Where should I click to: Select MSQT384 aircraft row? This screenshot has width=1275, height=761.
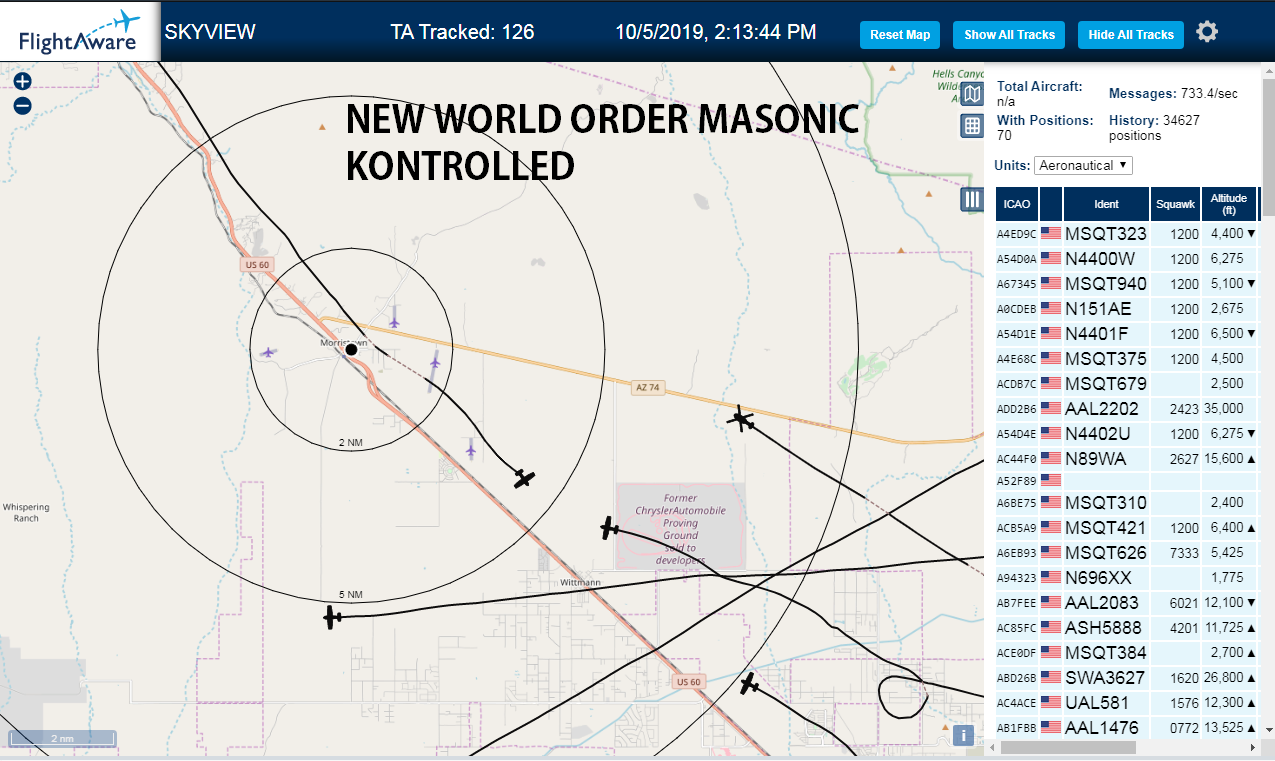click(1126, 652)
